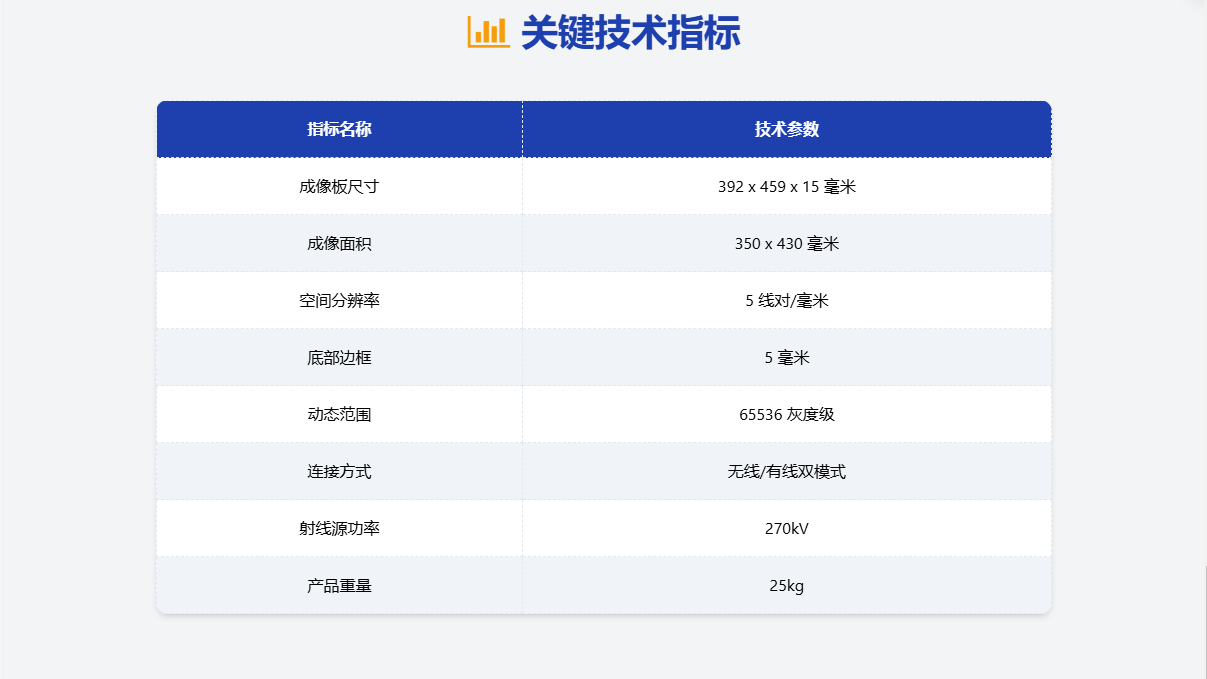Viewport: 1207px width, 679px height.
Task: Click the value 350 x 430 毫米
Action: coord(786,243)
